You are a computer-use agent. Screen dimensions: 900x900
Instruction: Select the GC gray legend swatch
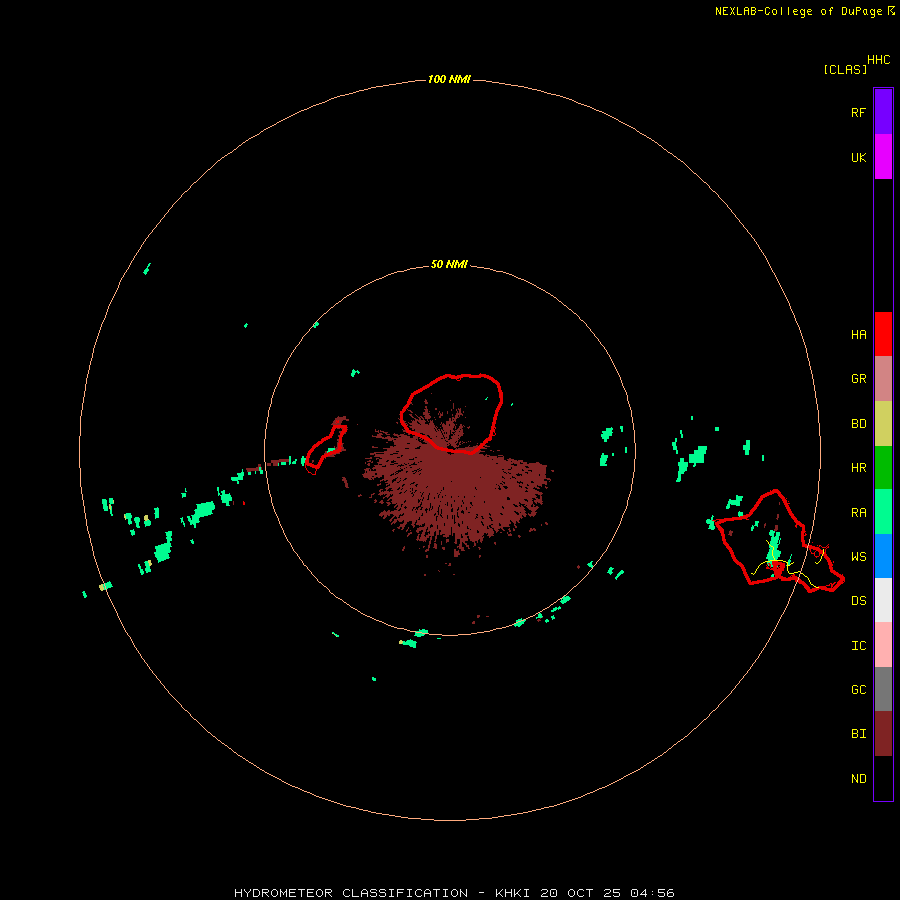(x=883, y=689)
